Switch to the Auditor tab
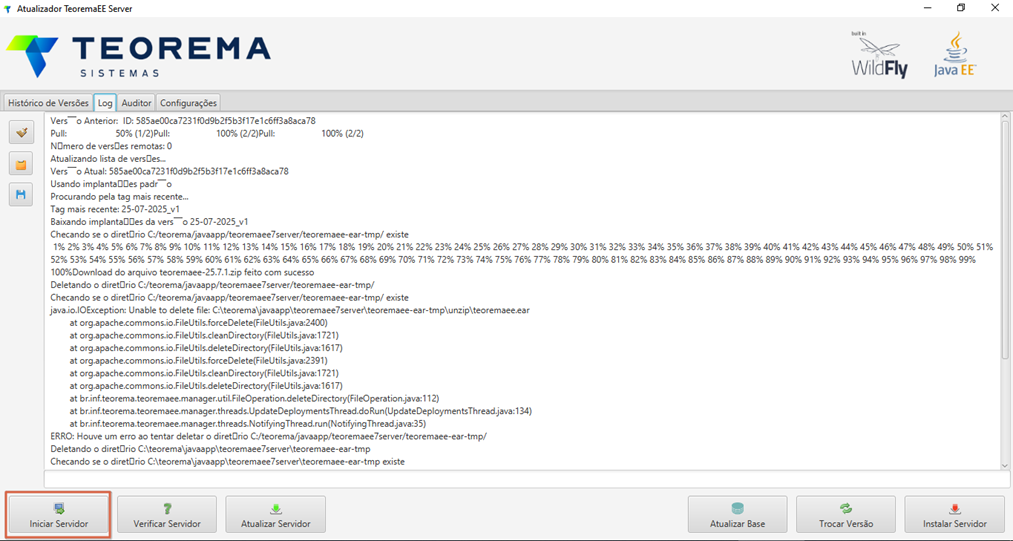The width and height of the screenshot is (1013, 541). coord(136,103)
